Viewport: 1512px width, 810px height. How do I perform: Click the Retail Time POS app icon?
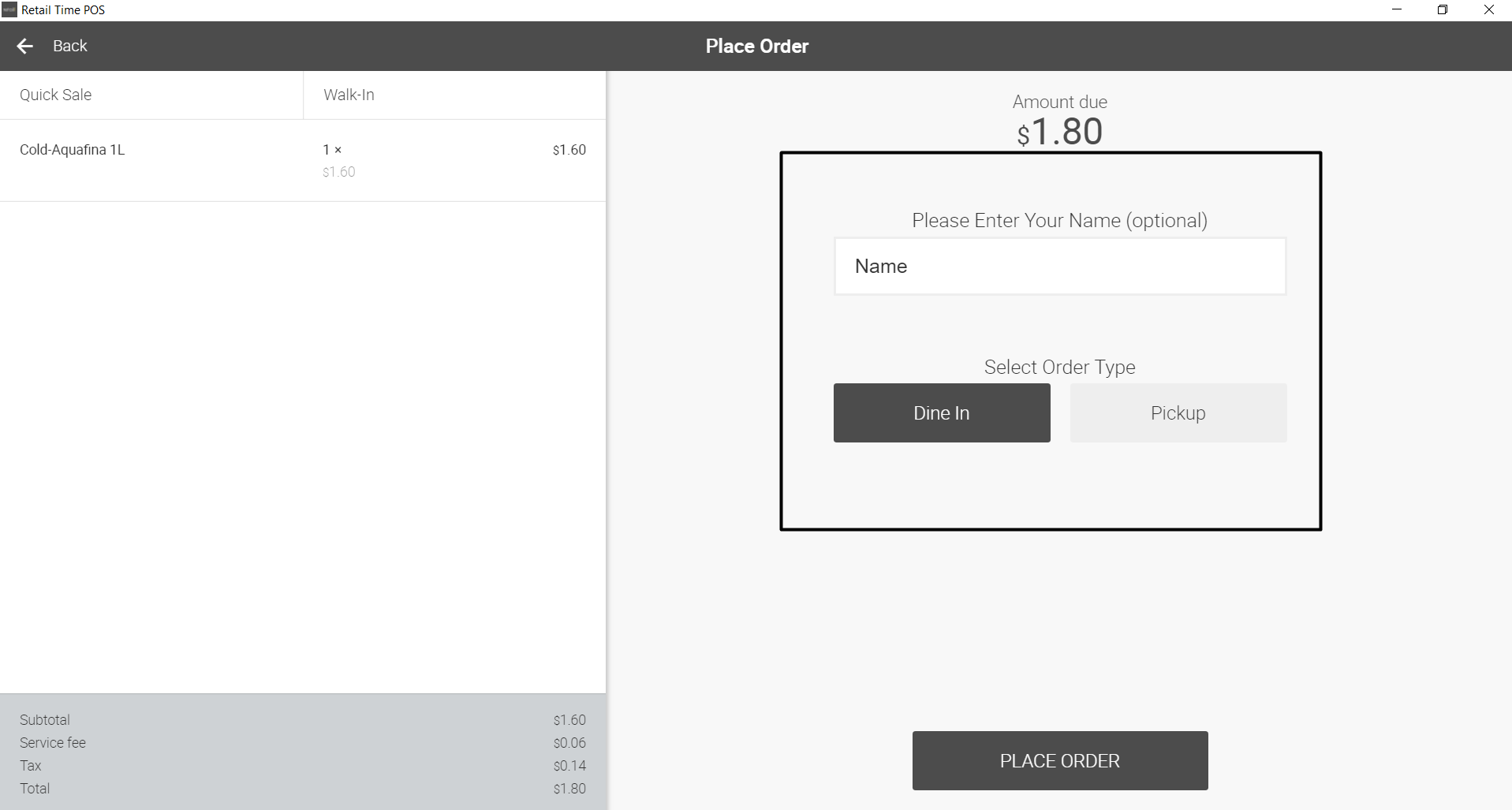tap(9, 10)
